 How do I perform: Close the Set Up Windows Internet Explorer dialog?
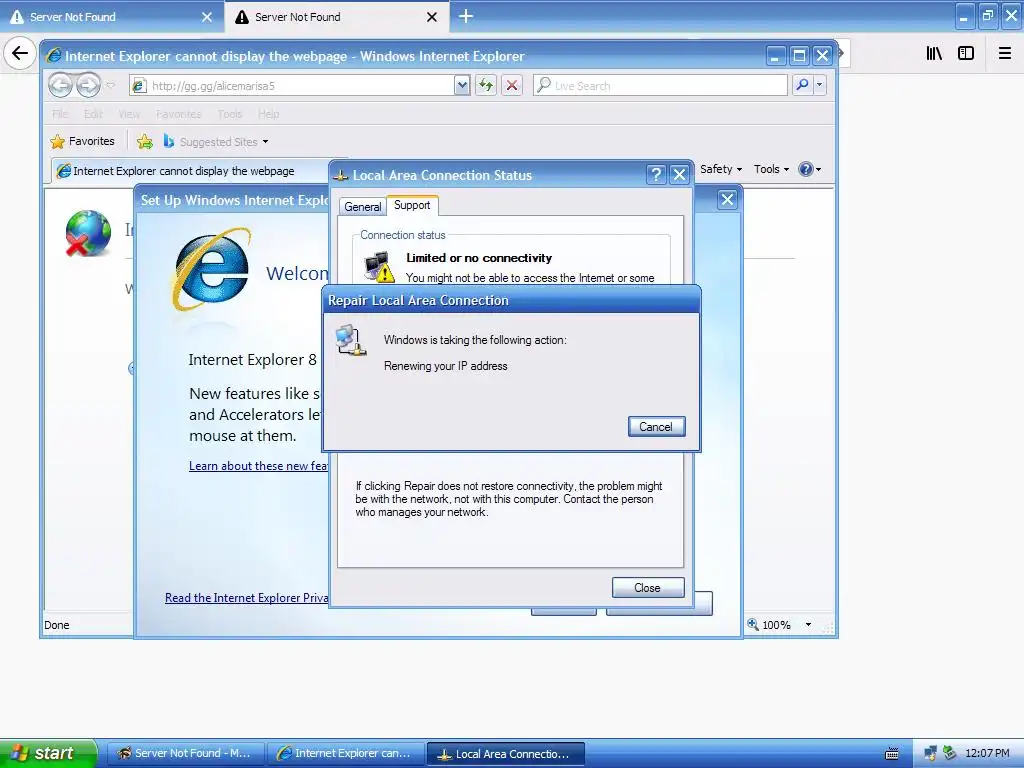[x=727, y=200]
